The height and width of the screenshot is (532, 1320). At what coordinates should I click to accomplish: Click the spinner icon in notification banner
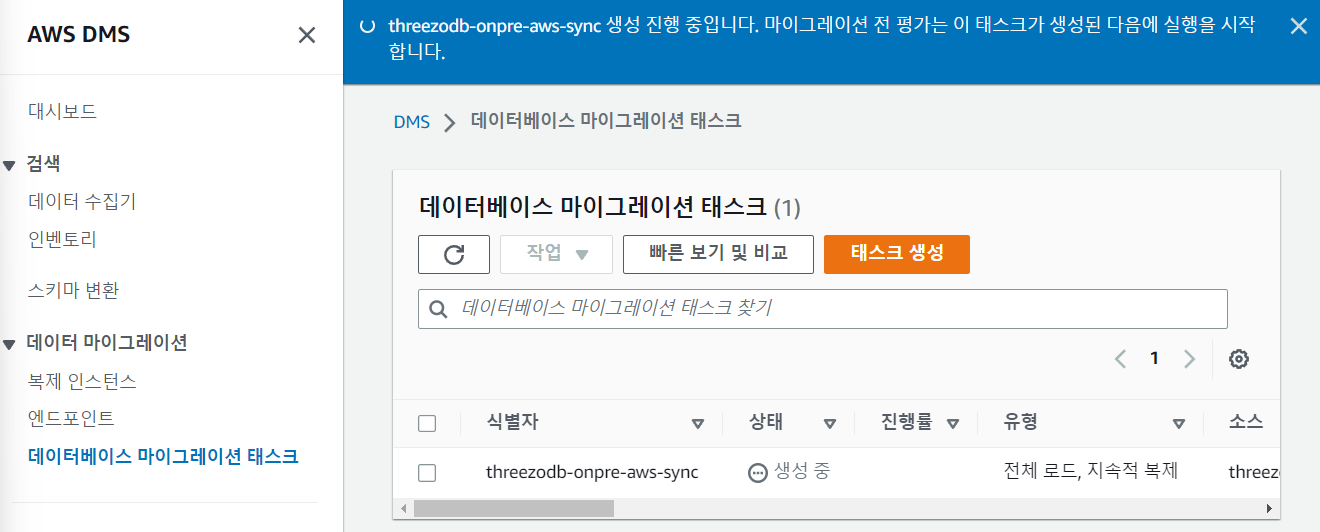pyautogui.click(x=367, y=27)
